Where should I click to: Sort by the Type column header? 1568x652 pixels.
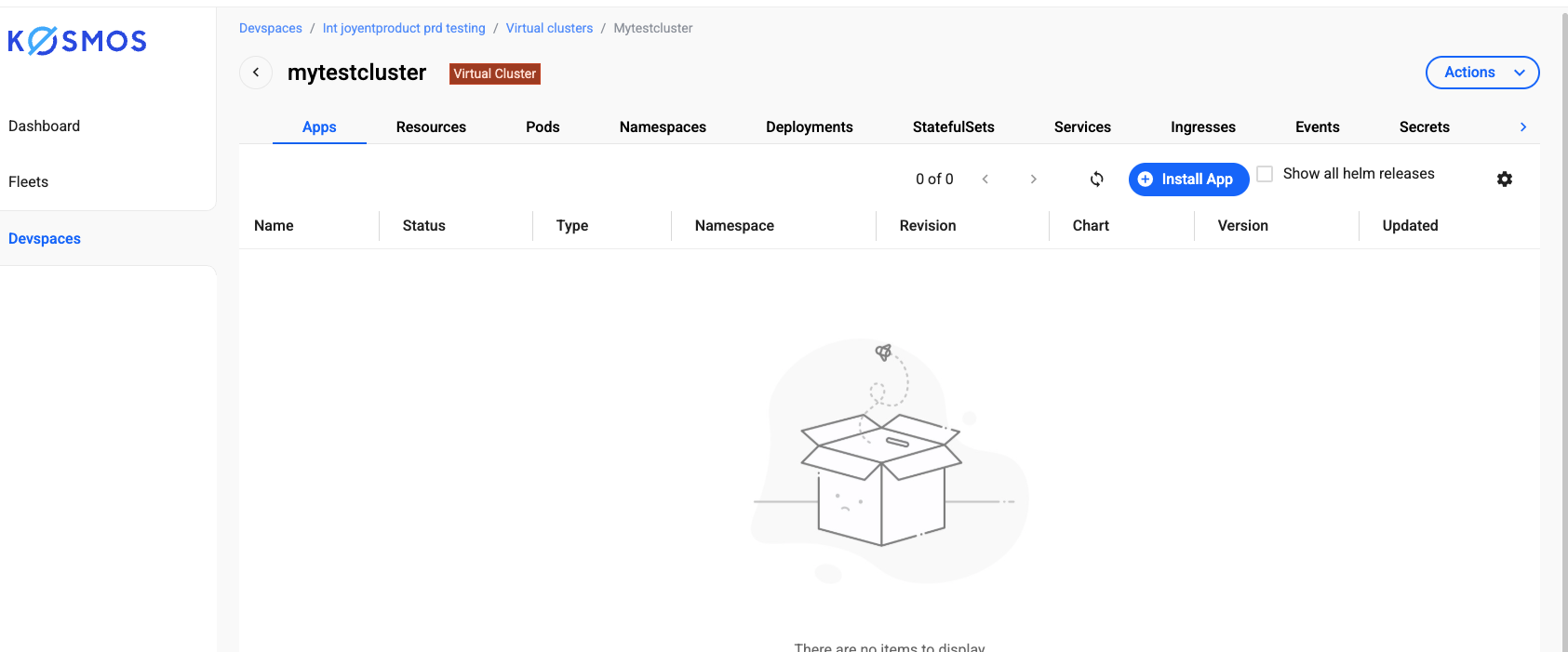572,226
